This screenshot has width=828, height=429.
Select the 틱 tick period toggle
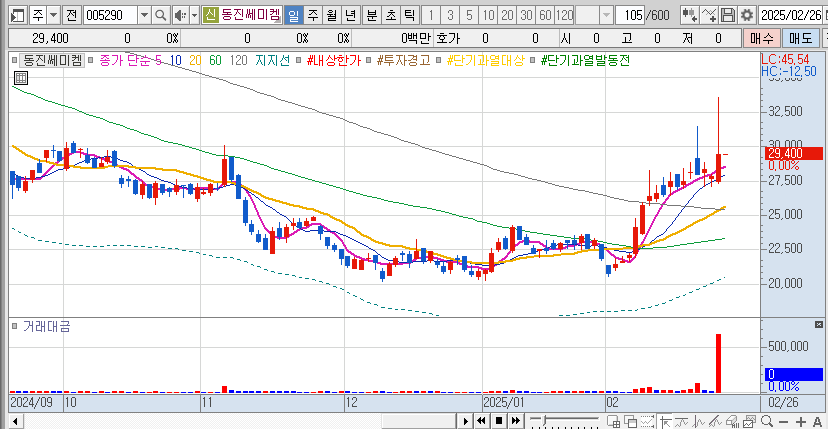point(408,15)
